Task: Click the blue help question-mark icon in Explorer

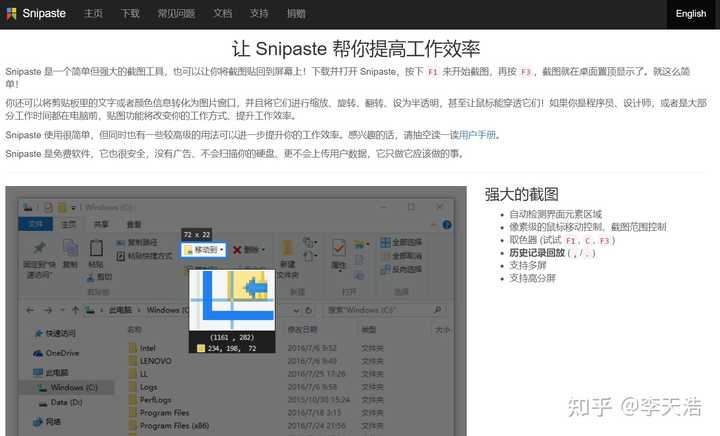Action: coord(446,225)
